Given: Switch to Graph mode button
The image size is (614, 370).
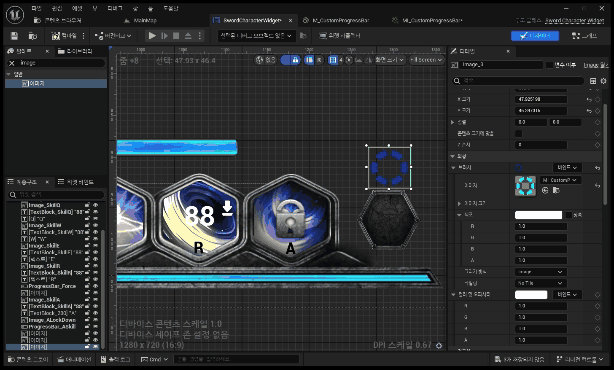Looking at the screenshot, I should coord(584,36).
